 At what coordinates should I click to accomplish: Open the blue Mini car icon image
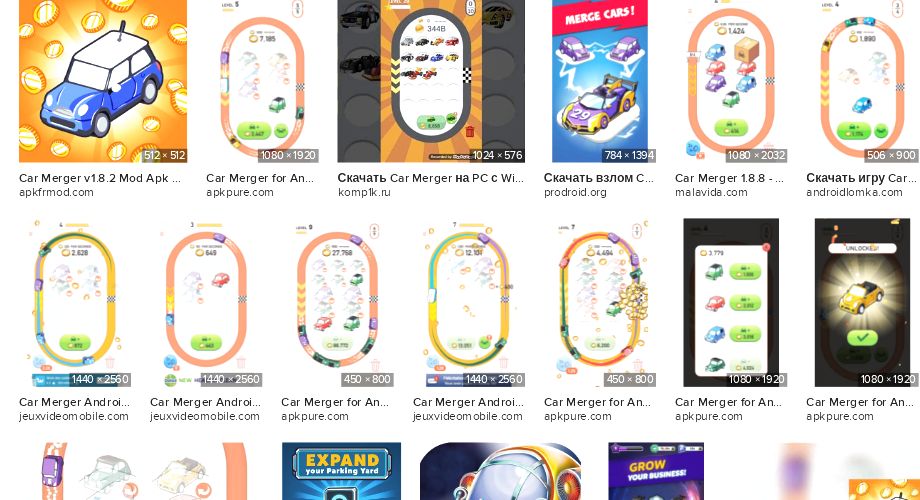(103, 81)
